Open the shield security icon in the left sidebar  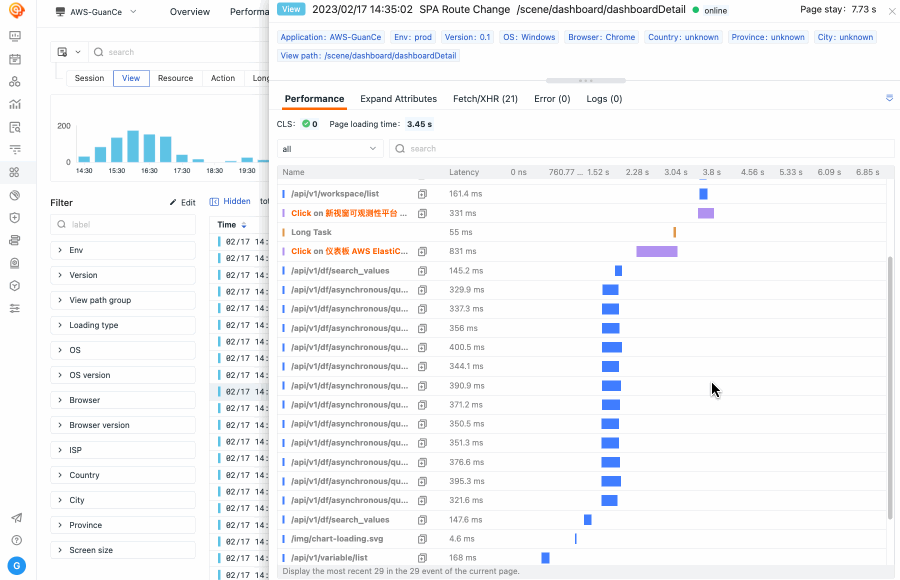[x=15, y=218]
